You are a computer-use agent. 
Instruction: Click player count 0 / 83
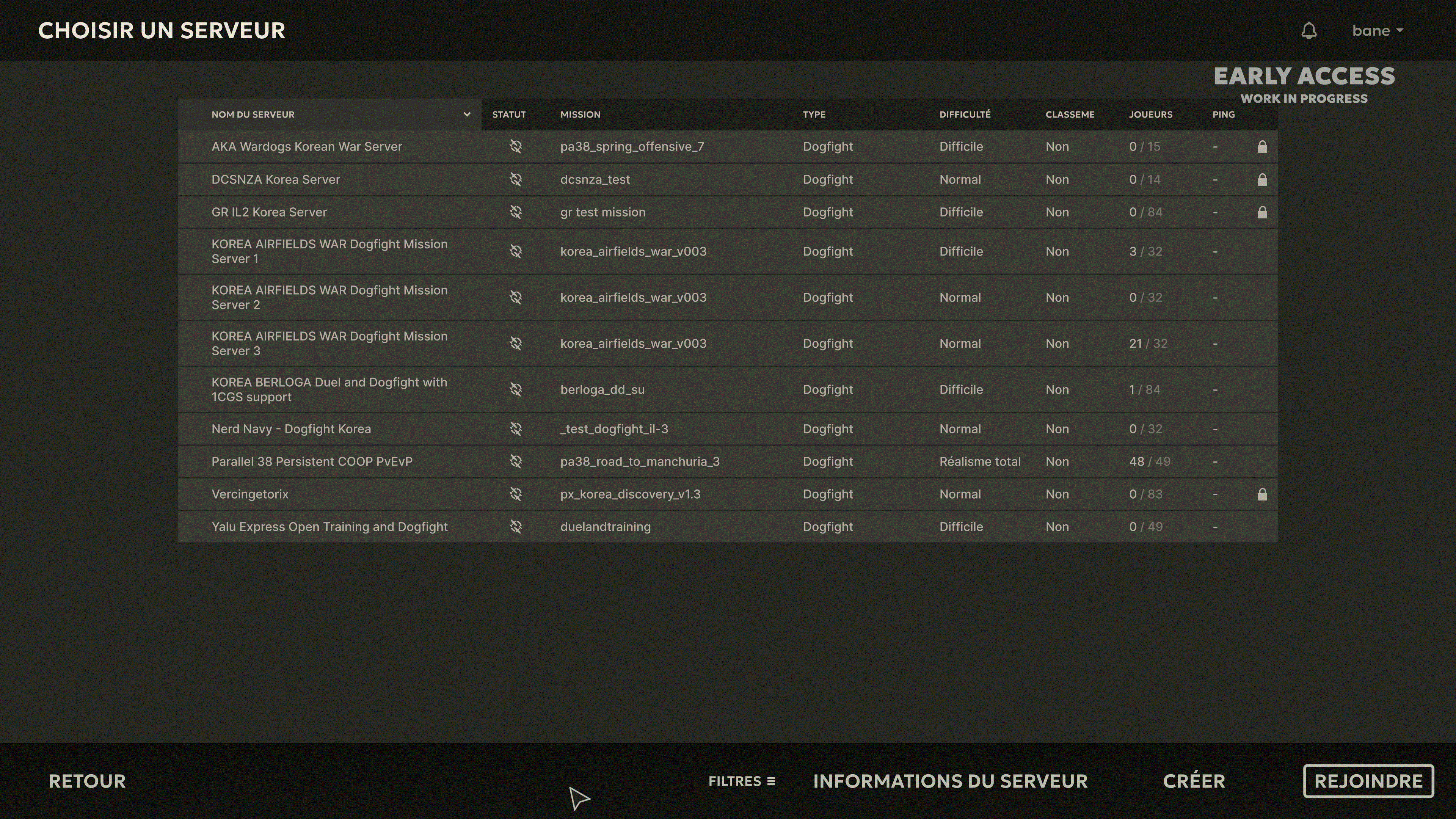[x=1146, y=494]
